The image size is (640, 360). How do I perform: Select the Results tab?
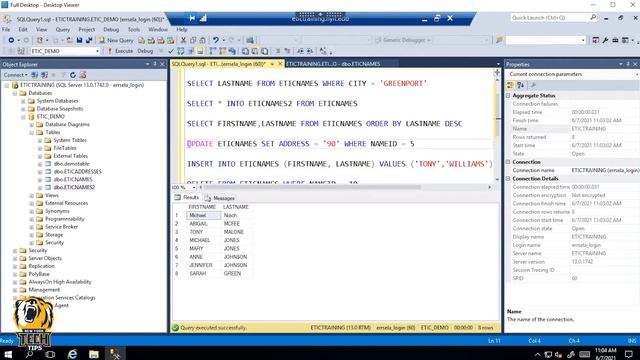pyautogui.click(x=187, y=198)
